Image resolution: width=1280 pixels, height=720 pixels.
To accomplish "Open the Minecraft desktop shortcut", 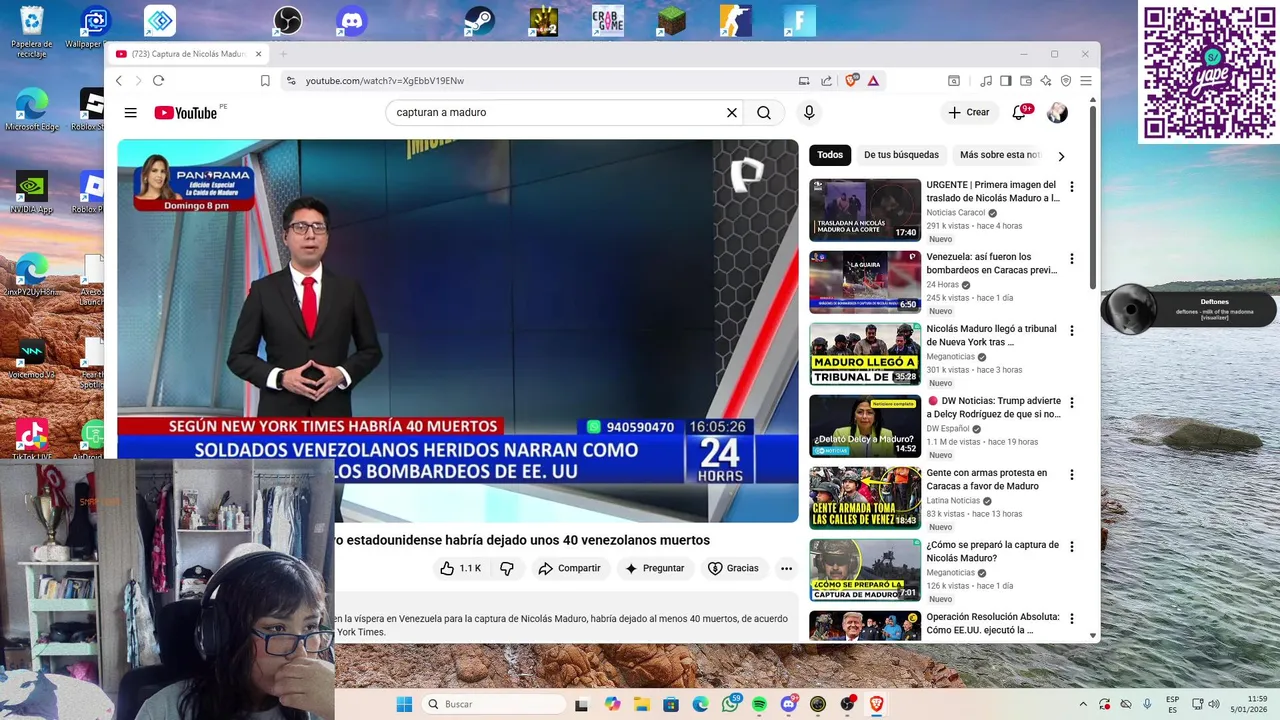I will [672, 20].
